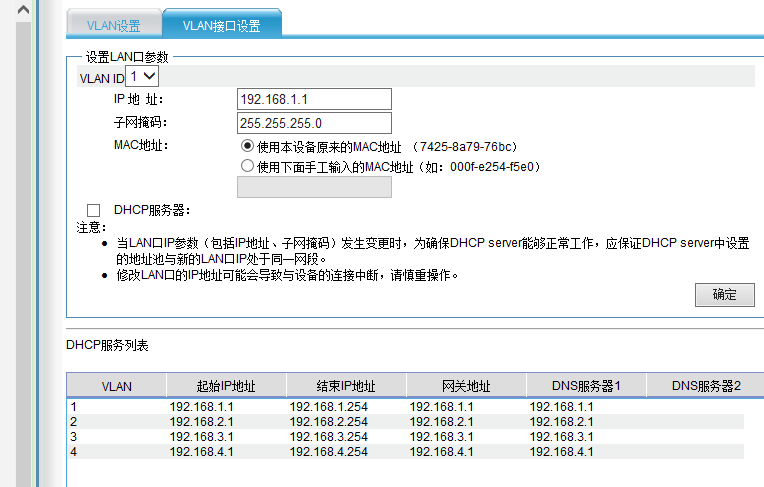Image resolution: width=764 pixels, height=487 pixels.
Task: Click end IP 192.168.2.254 cell
Action: tap(328, 422)
